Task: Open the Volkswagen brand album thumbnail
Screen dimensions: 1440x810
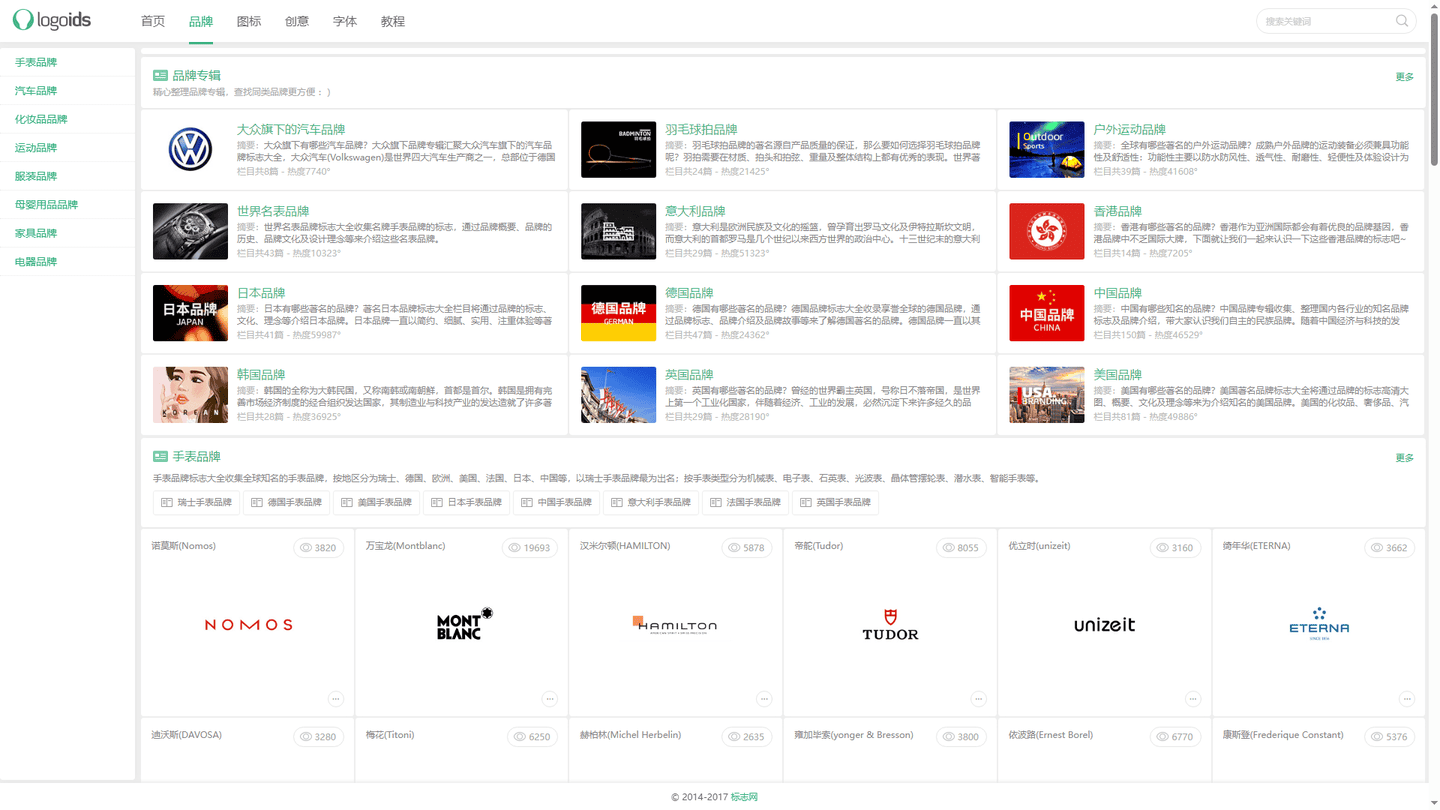Action: coord(190,150)
